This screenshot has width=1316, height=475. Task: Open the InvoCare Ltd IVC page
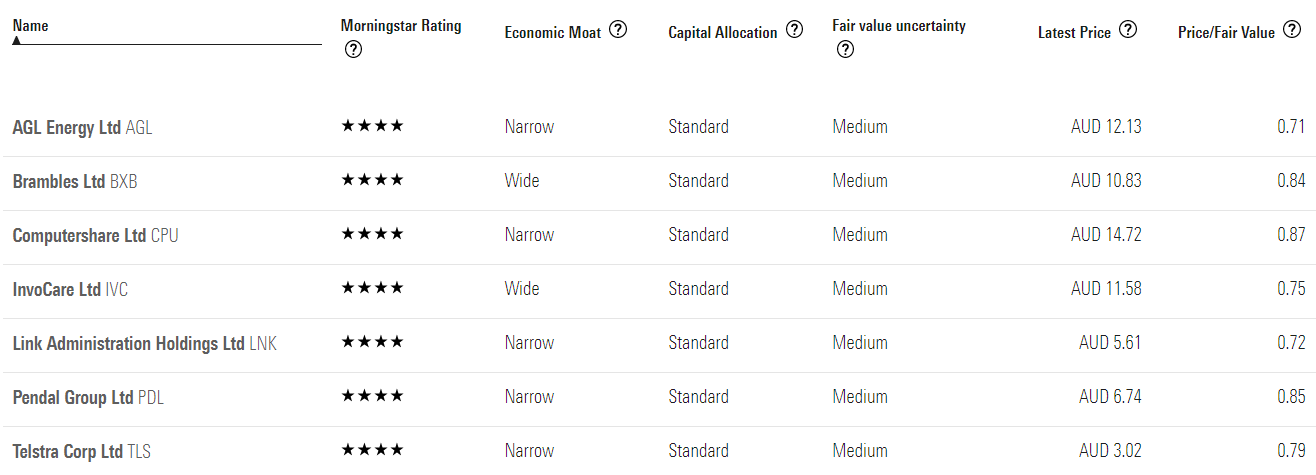tap(70, 289)
